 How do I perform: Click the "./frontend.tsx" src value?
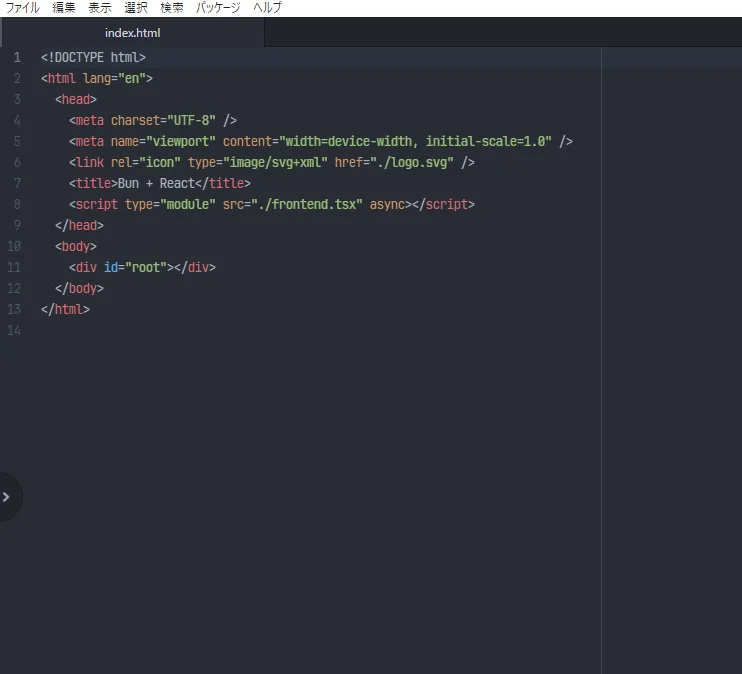point(307,204)
